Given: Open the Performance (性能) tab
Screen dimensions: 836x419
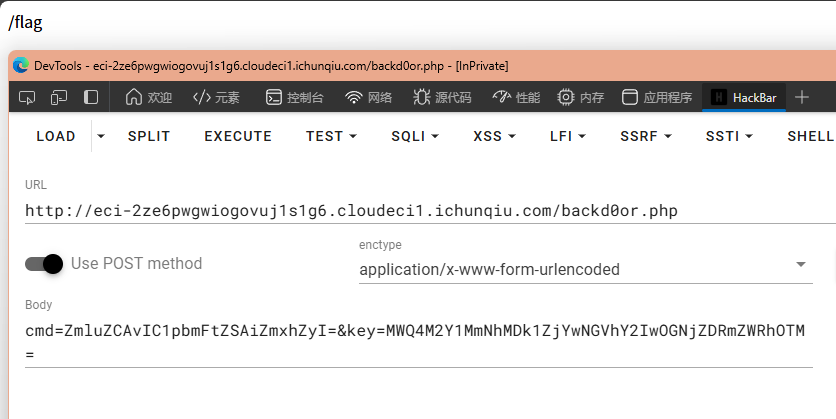Looking at the screenshot, I should (x=516, y=97).
